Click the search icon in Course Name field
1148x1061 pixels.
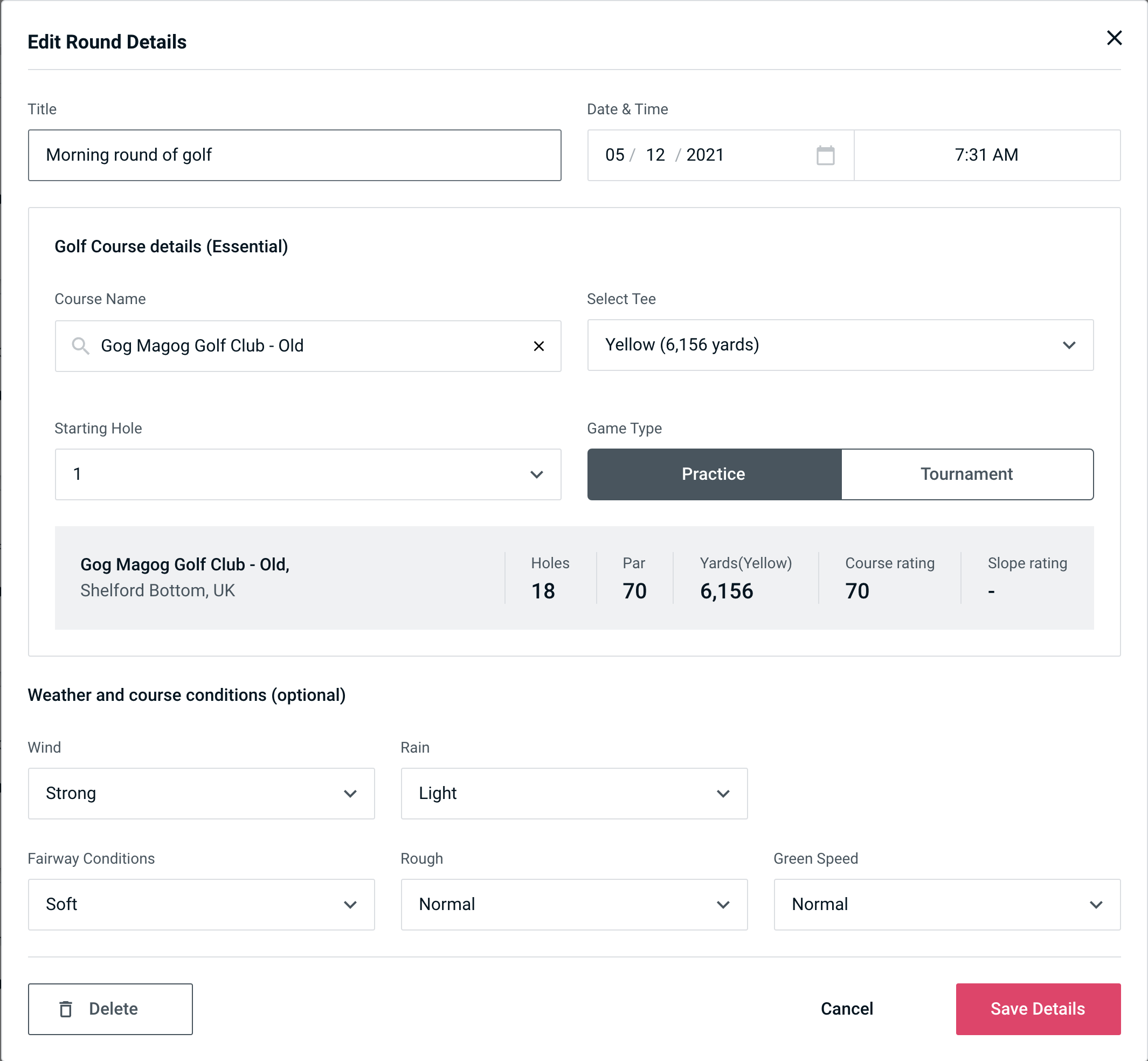80,346
